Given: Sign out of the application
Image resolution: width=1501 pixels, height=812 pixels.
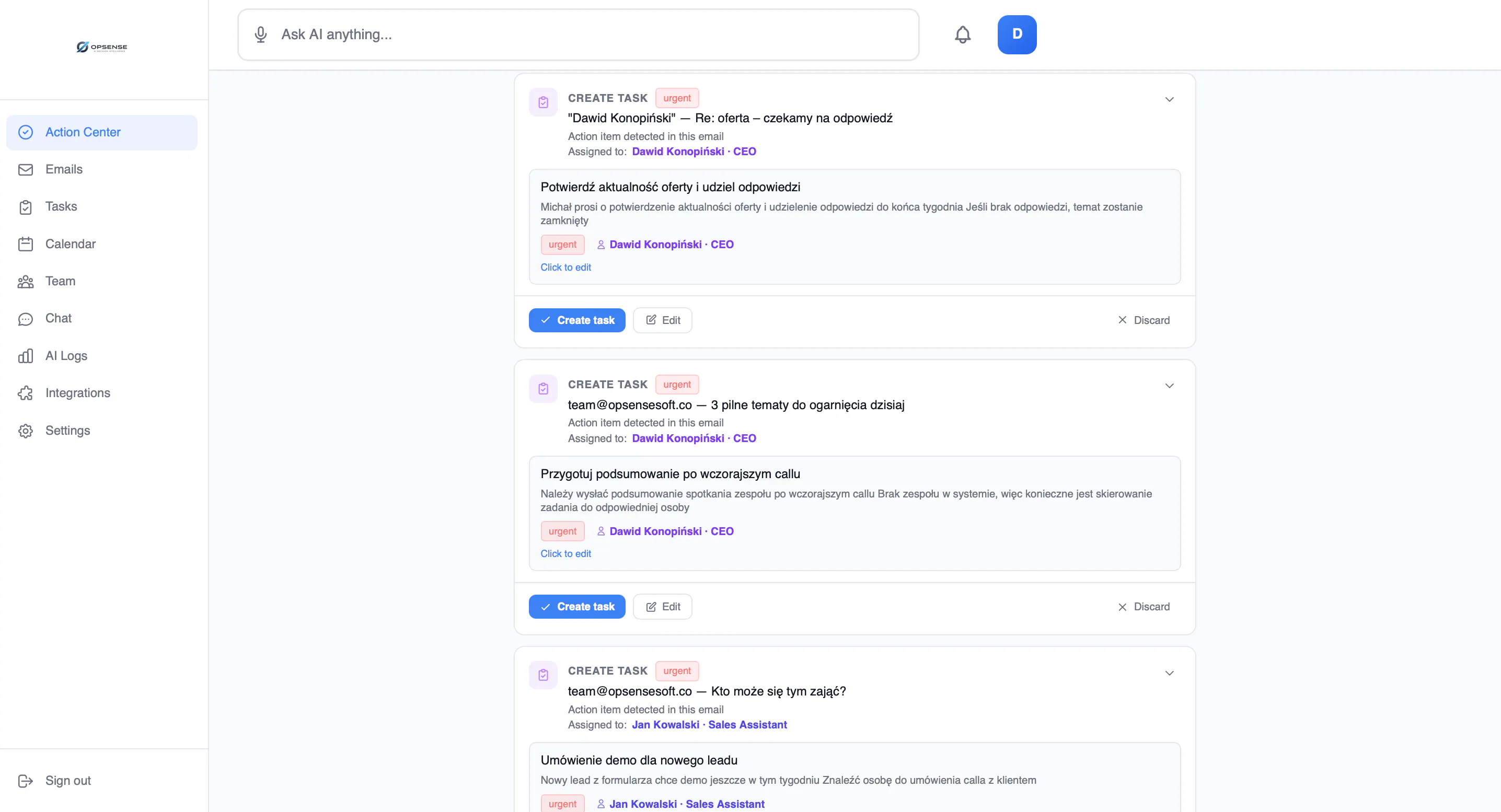Looking at the screenshot, I should [102, 781].
